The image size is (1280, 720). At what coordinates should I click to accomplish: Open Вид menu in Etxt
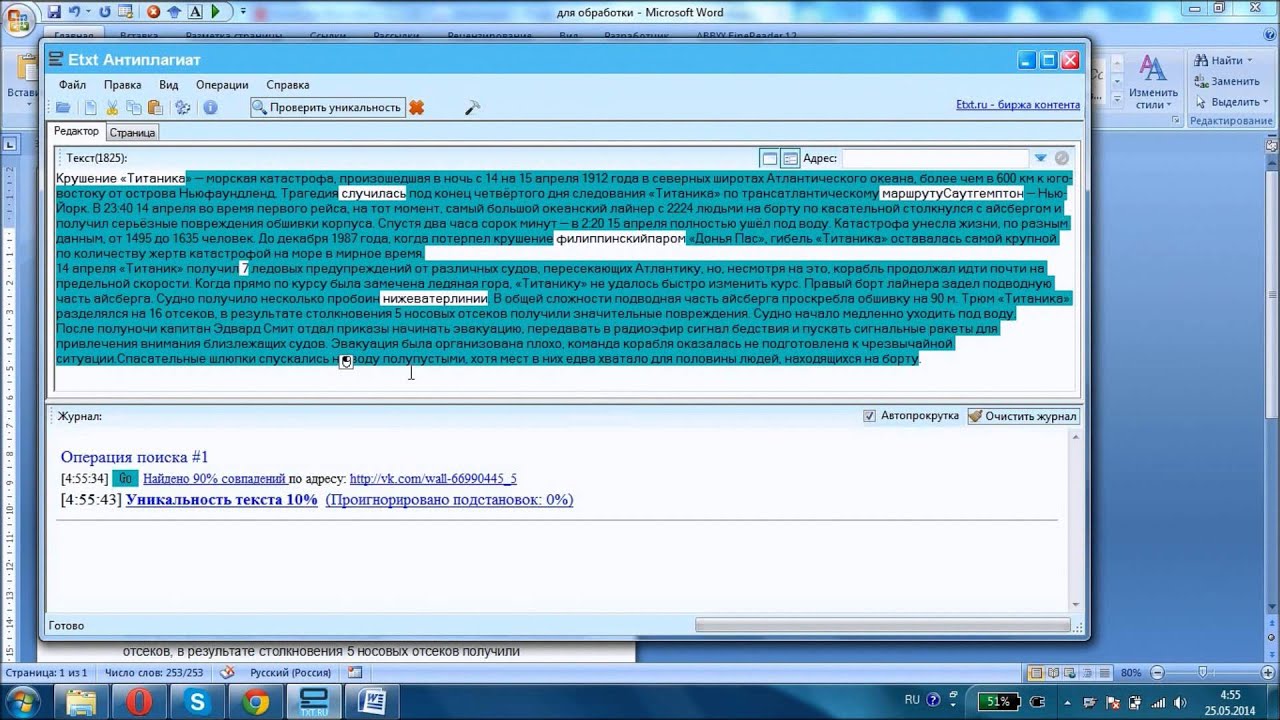(x=169, y=85)
